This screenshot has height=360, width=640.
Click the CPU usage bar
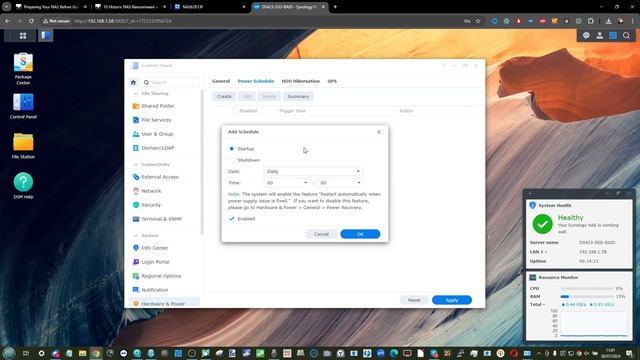[587, 289]
